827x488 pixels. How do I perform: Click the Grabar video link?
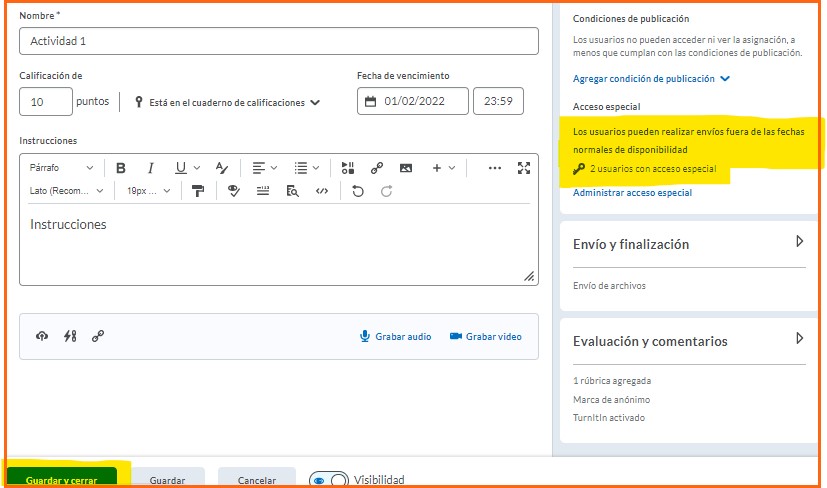485,337
